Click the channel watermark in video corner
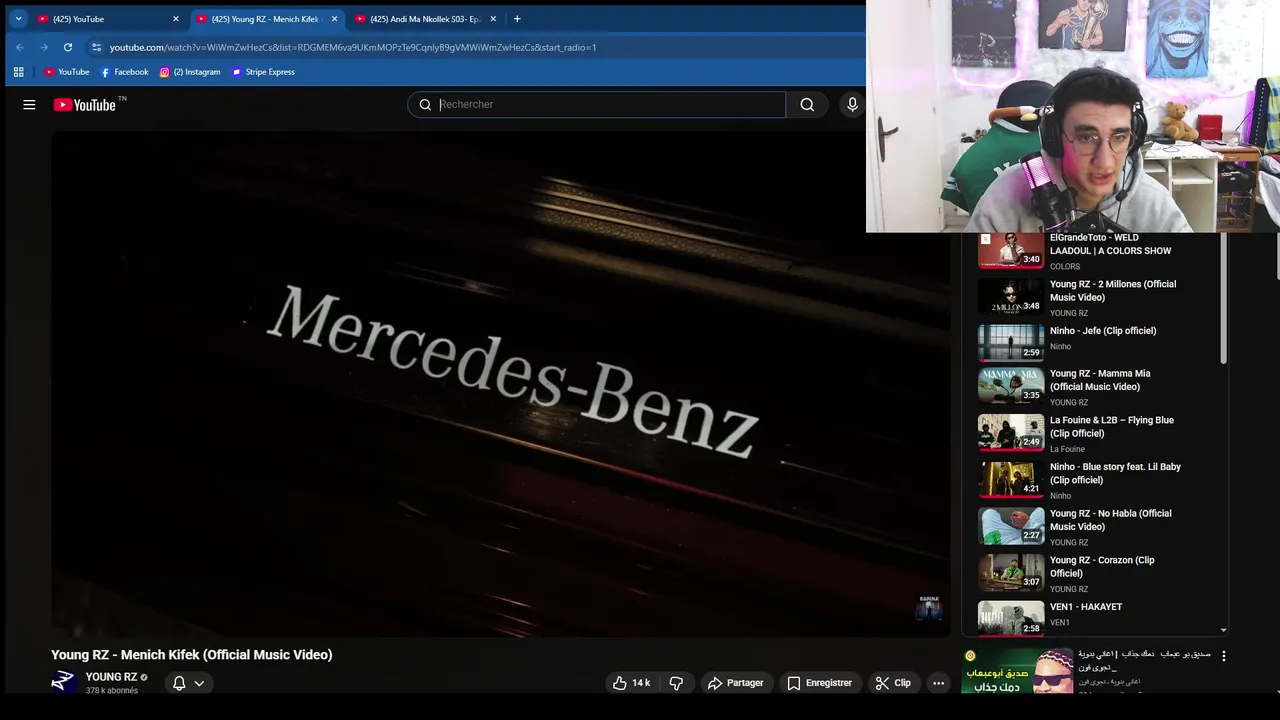 coord(929,607)
